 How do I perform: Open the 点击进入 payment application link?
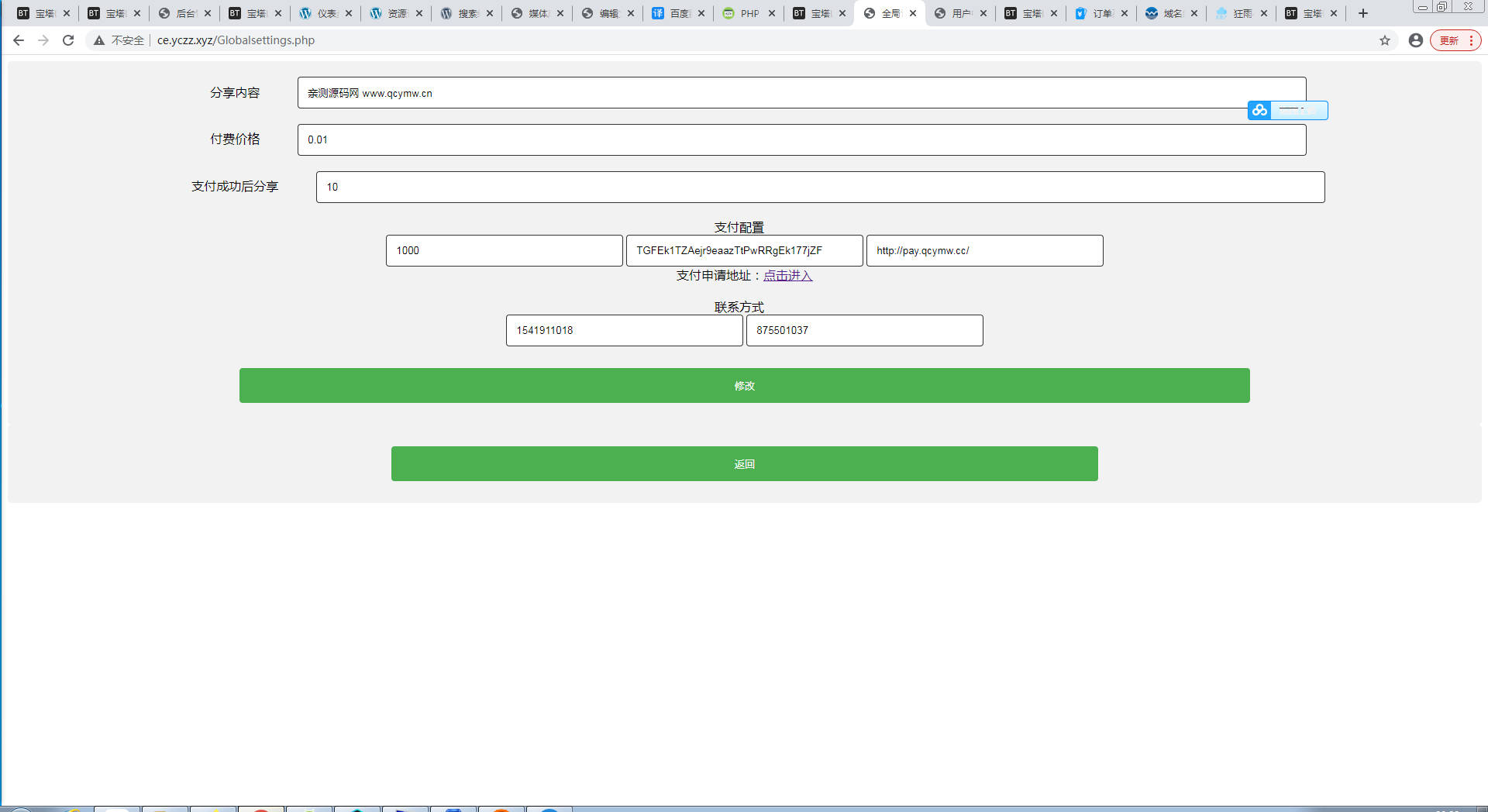(x=787, y=276)
